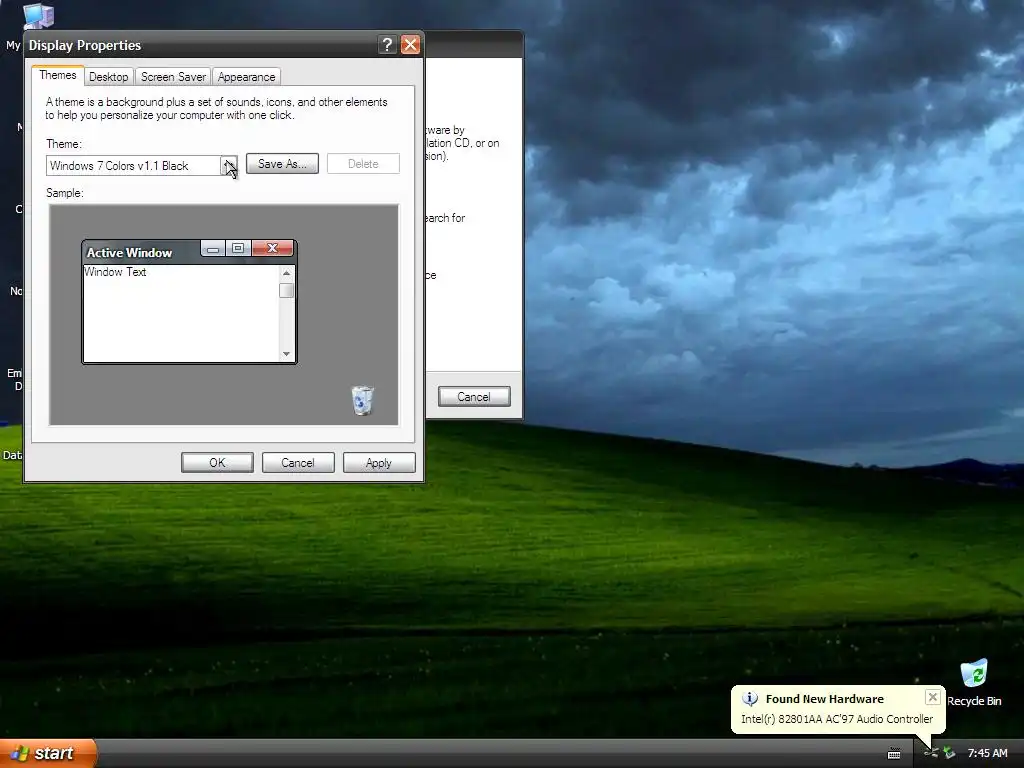Click the Save As... button

(x=282, y=164)
